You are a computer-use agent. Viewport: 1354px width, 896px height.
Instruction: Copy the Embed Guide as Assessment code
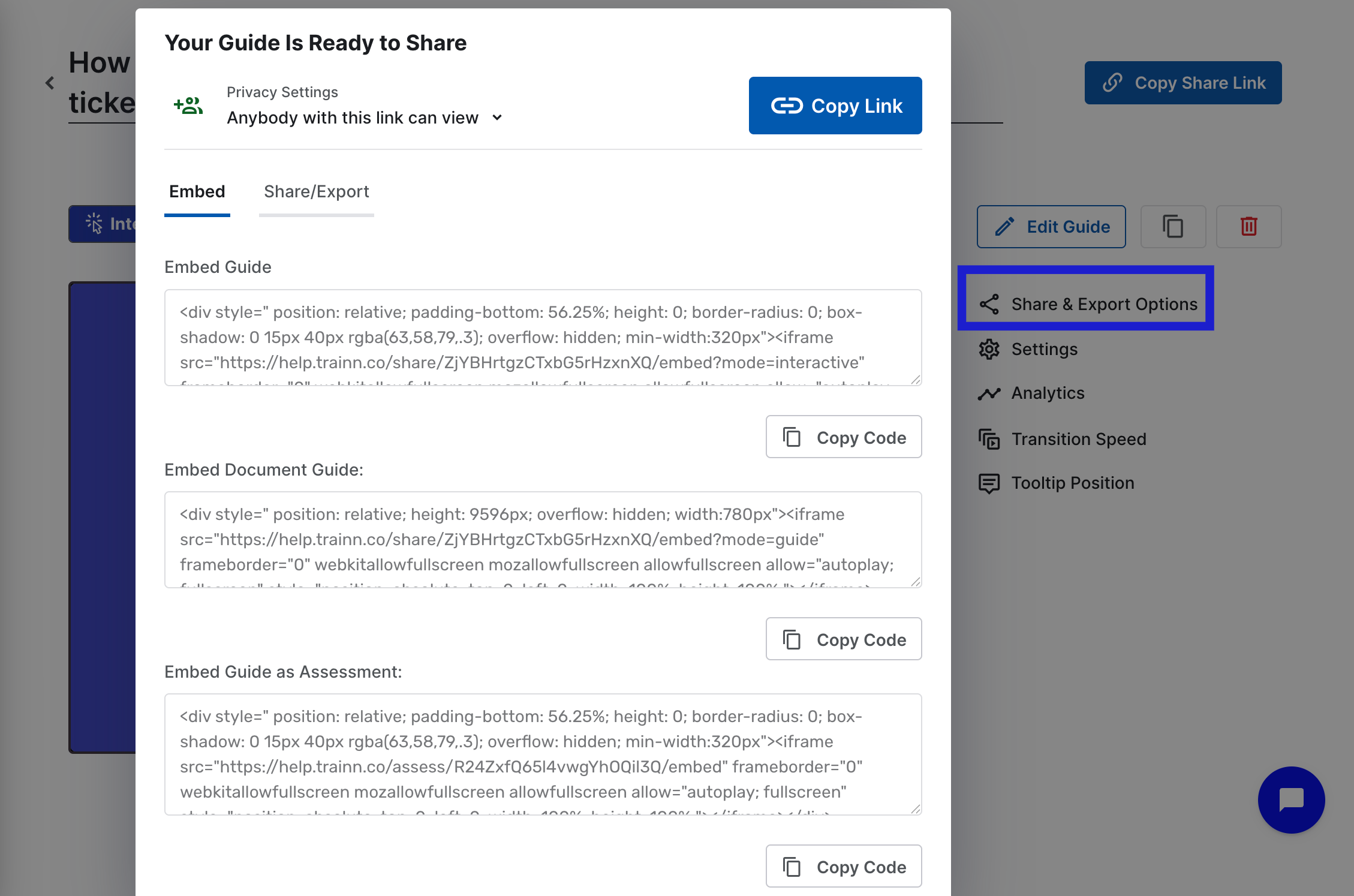coord(844,867)
